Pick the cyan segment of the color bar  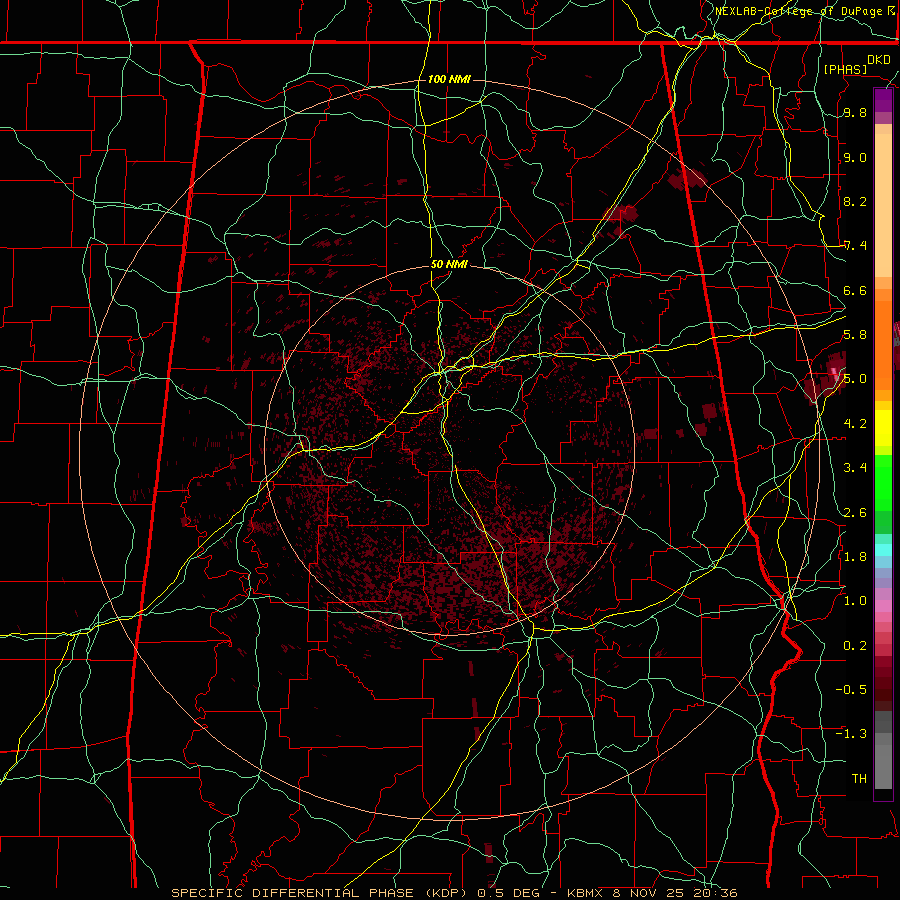[x=883, y=550]
